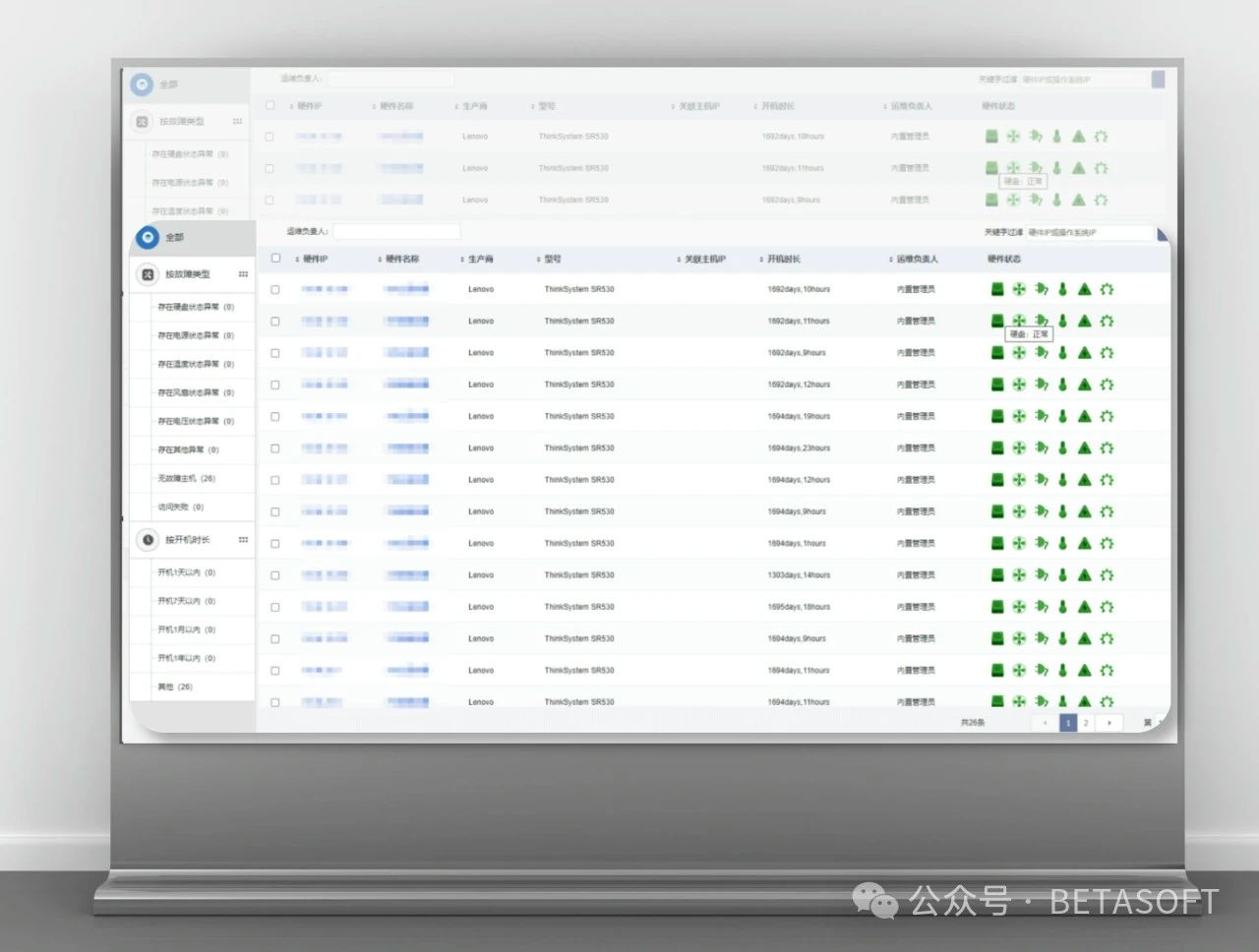This screenshot has width=1259, height=952.
Task: Select 存在风扇状态异常 (0) filter
Action: click(x=196, y=393)
